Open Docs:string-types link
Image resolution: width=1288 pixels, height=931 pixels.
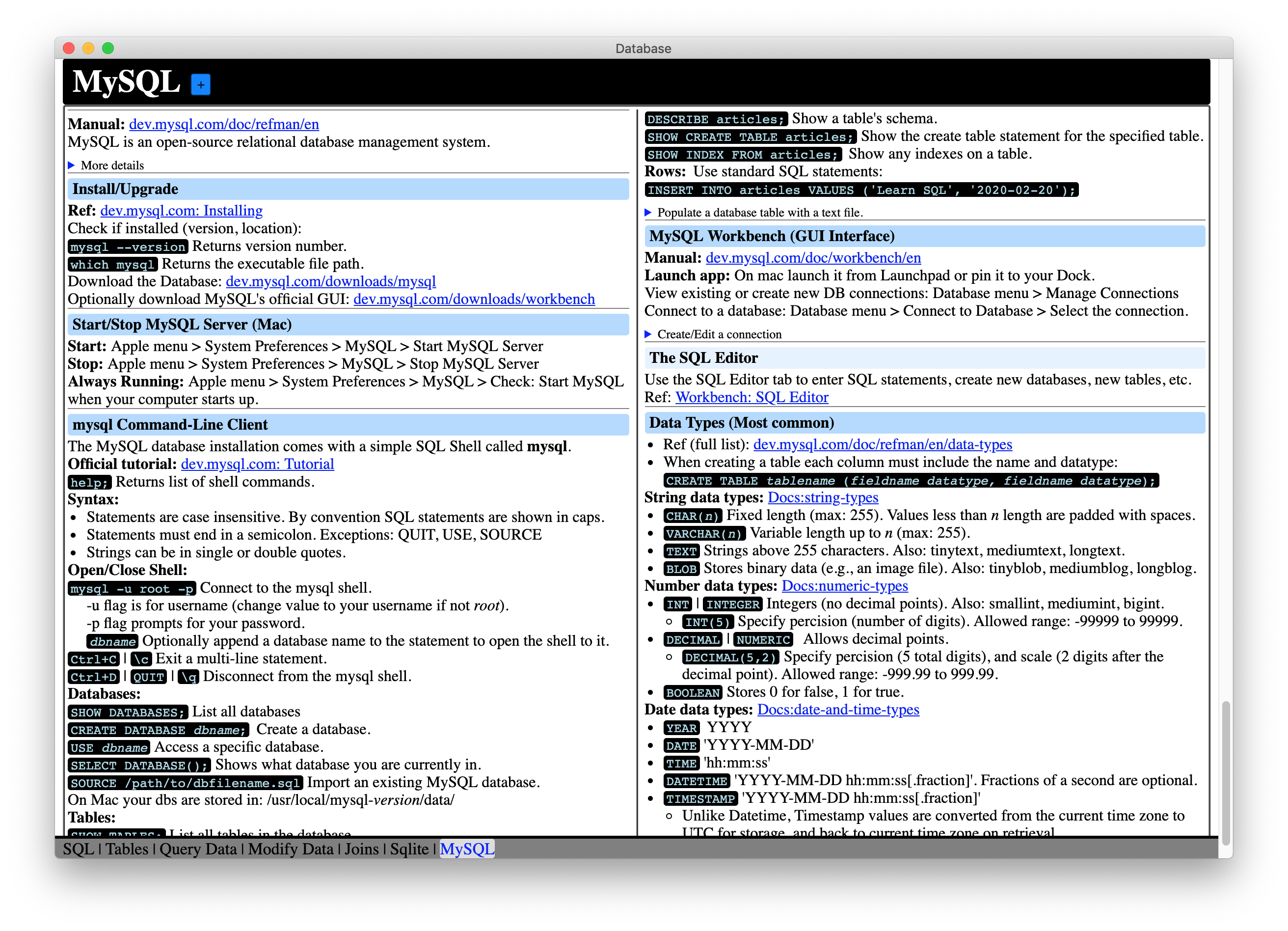click(823, 497)
